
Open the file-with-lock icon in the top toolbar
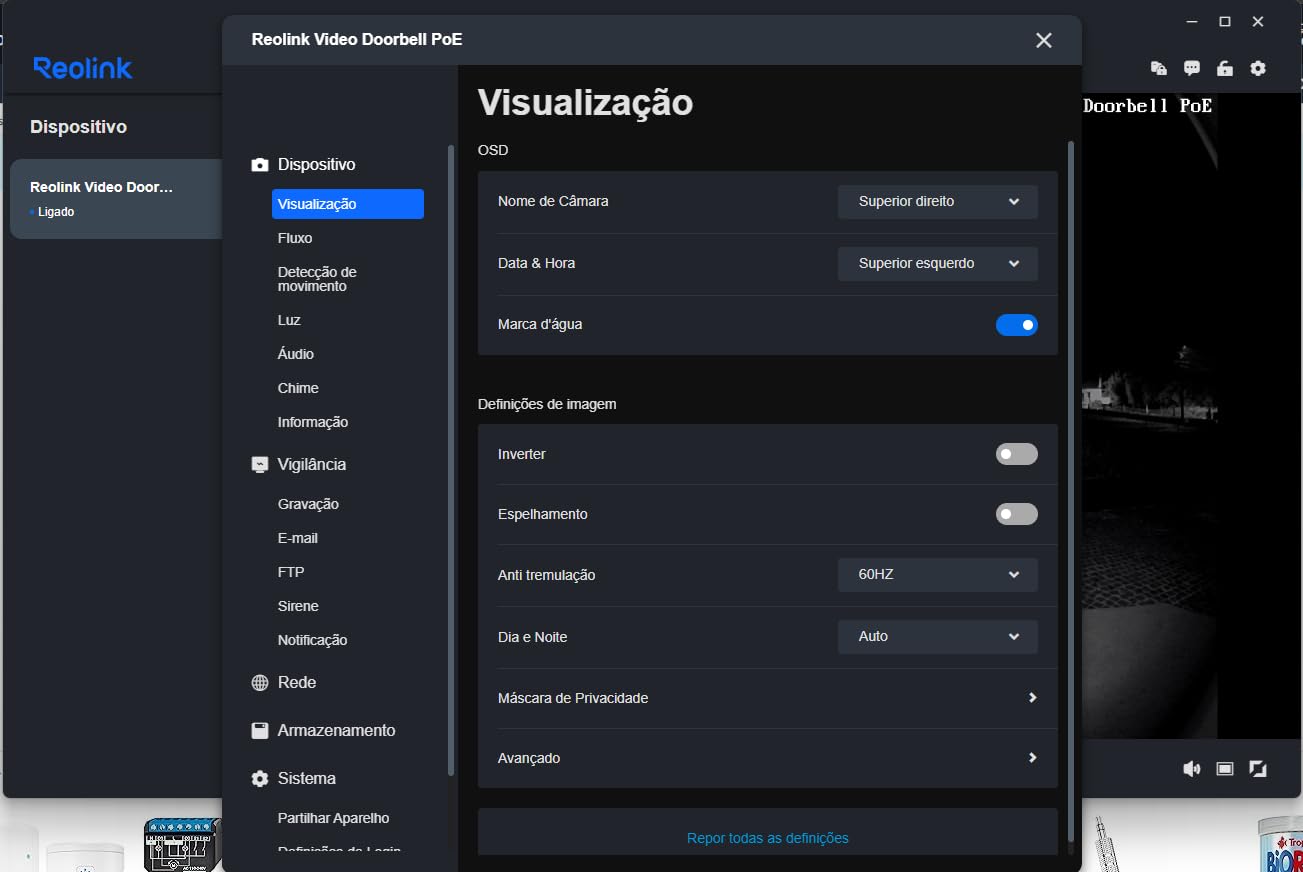click(1159, 68)
